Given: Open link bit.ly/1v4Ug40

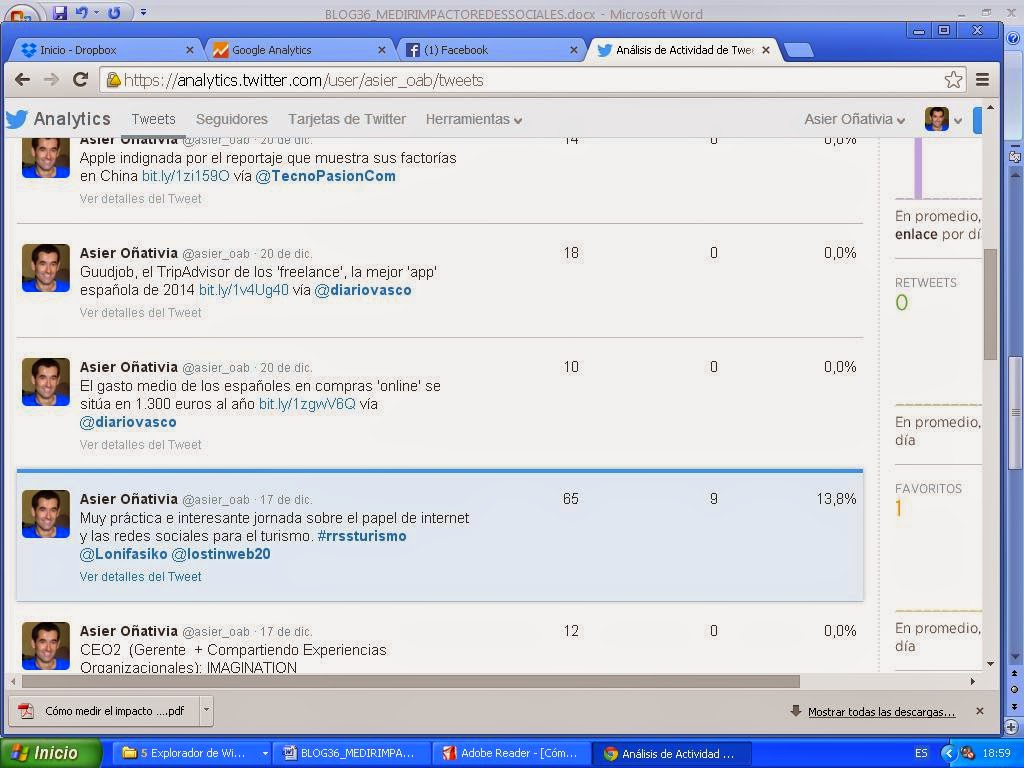Looking at the screenshot, I should pyautogui.click(x=243, y=290).
